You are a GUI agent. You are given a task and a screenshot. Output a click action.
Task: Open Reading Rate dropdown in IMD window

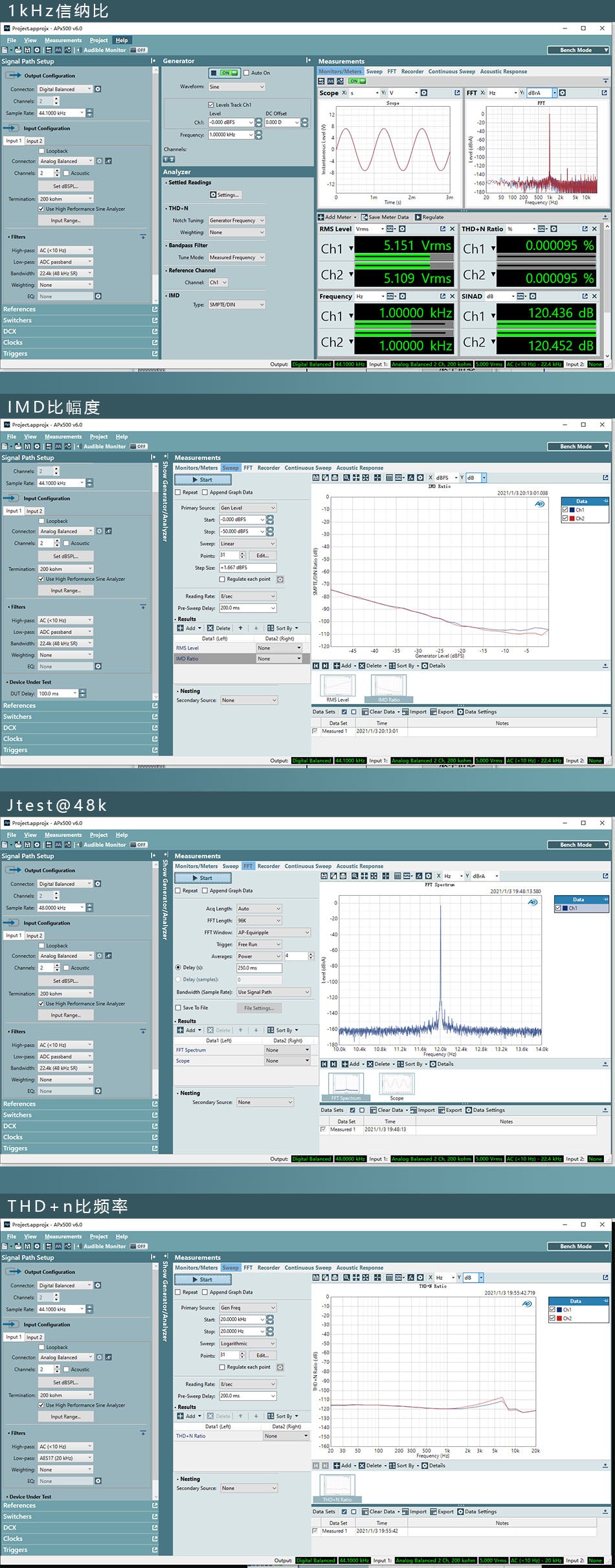tap(248, 596)
